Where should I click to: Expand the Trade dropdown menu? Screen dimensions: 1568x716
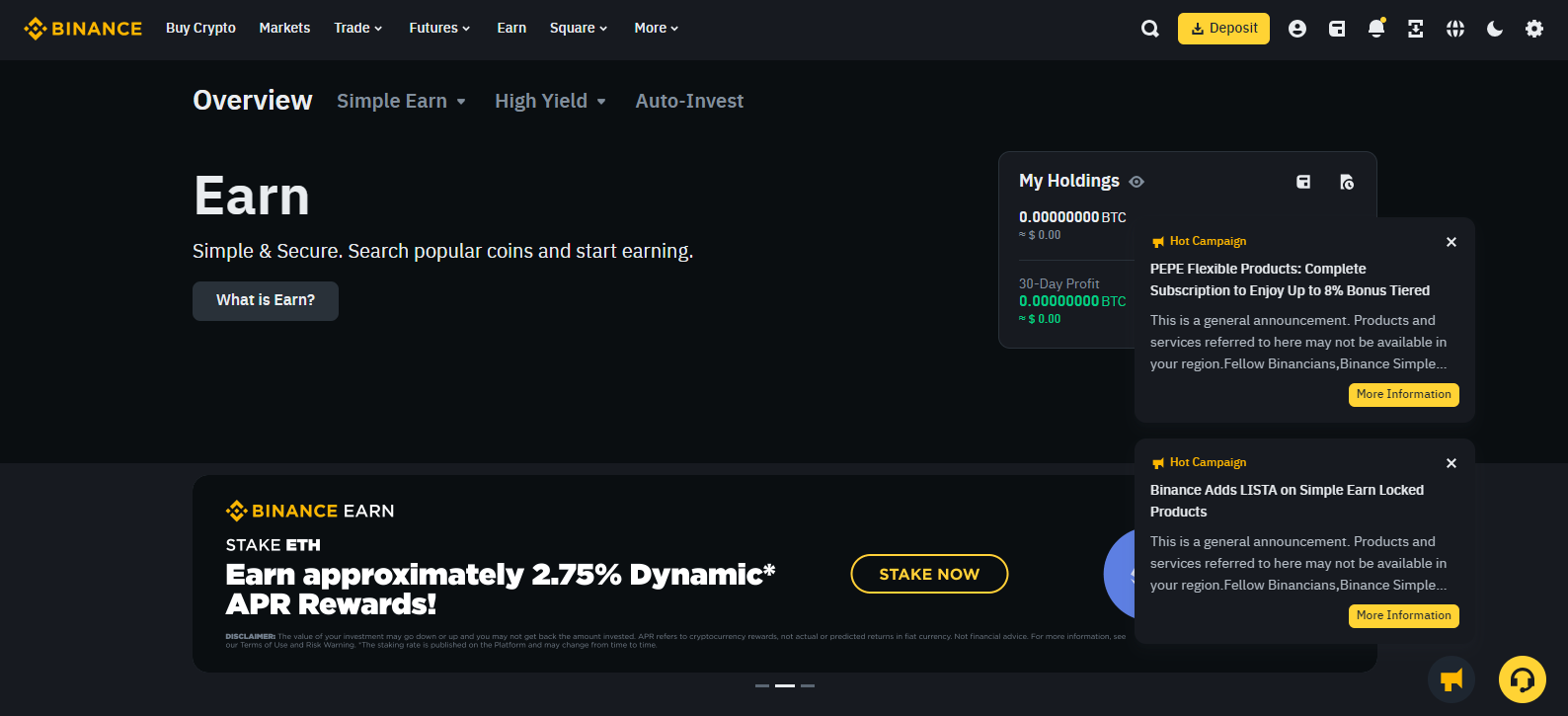pyautogui.click(x=357, y=28)
